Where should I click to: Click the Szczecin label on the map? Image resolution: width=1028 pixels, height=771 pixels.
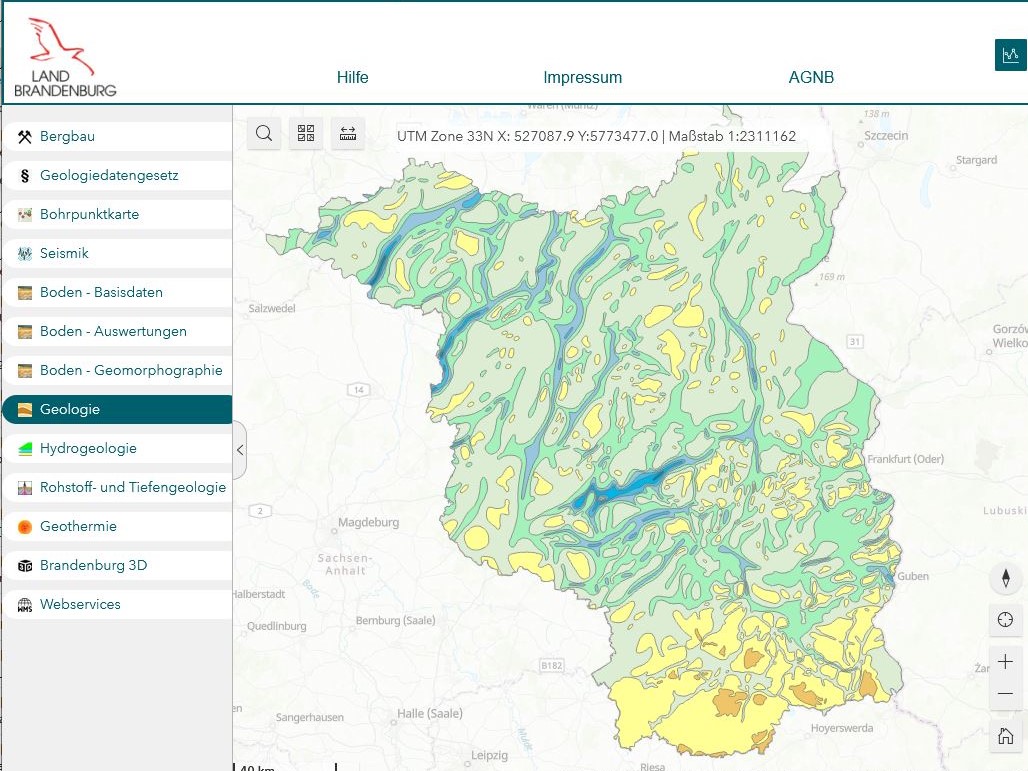point(886,136)
